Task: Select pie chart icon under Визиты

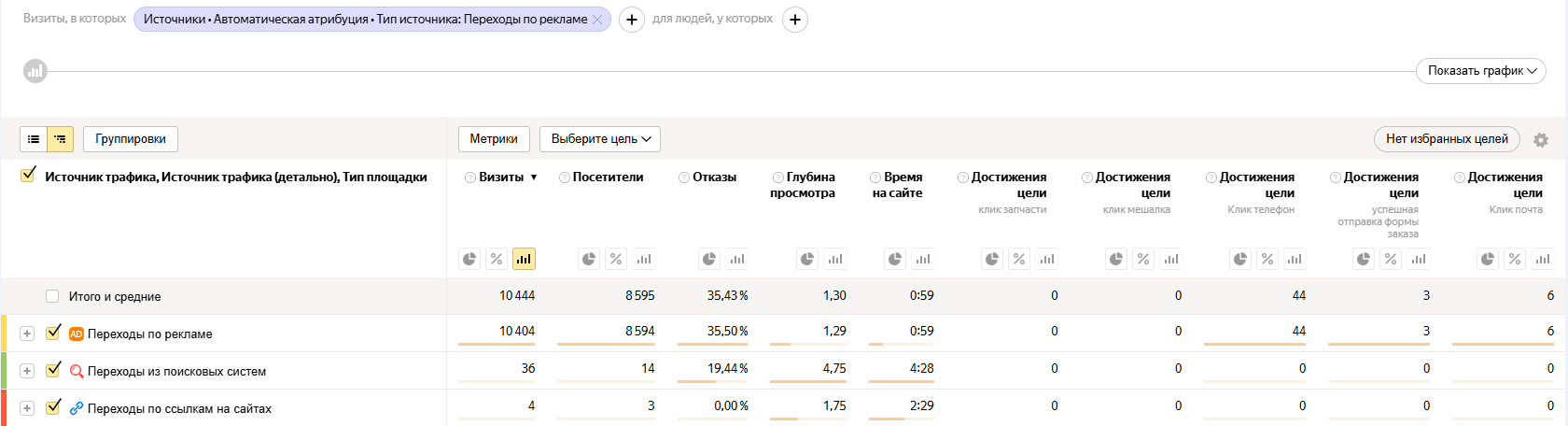Action: point(469,259)
